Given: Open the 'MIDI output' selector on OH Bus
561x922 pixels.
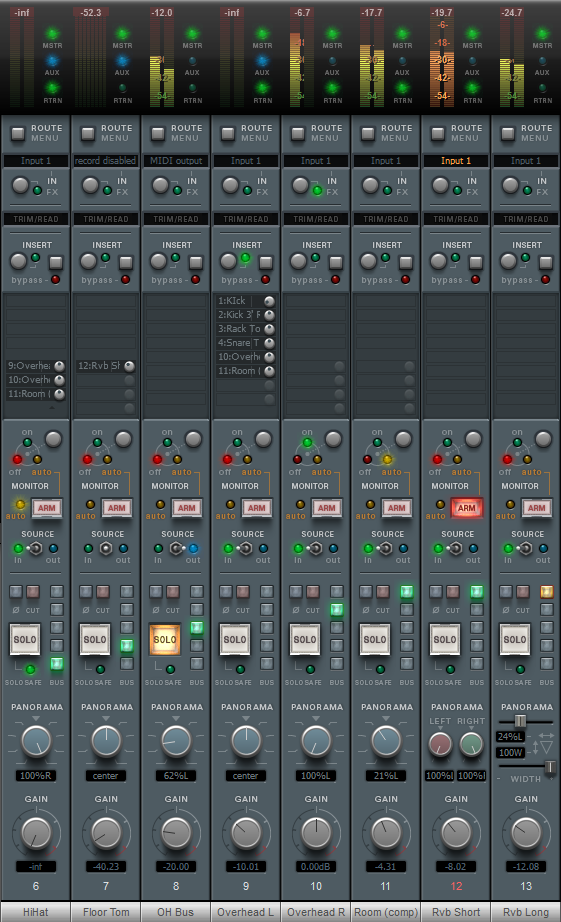Looking at the screenshot, I should click(176, 161).
